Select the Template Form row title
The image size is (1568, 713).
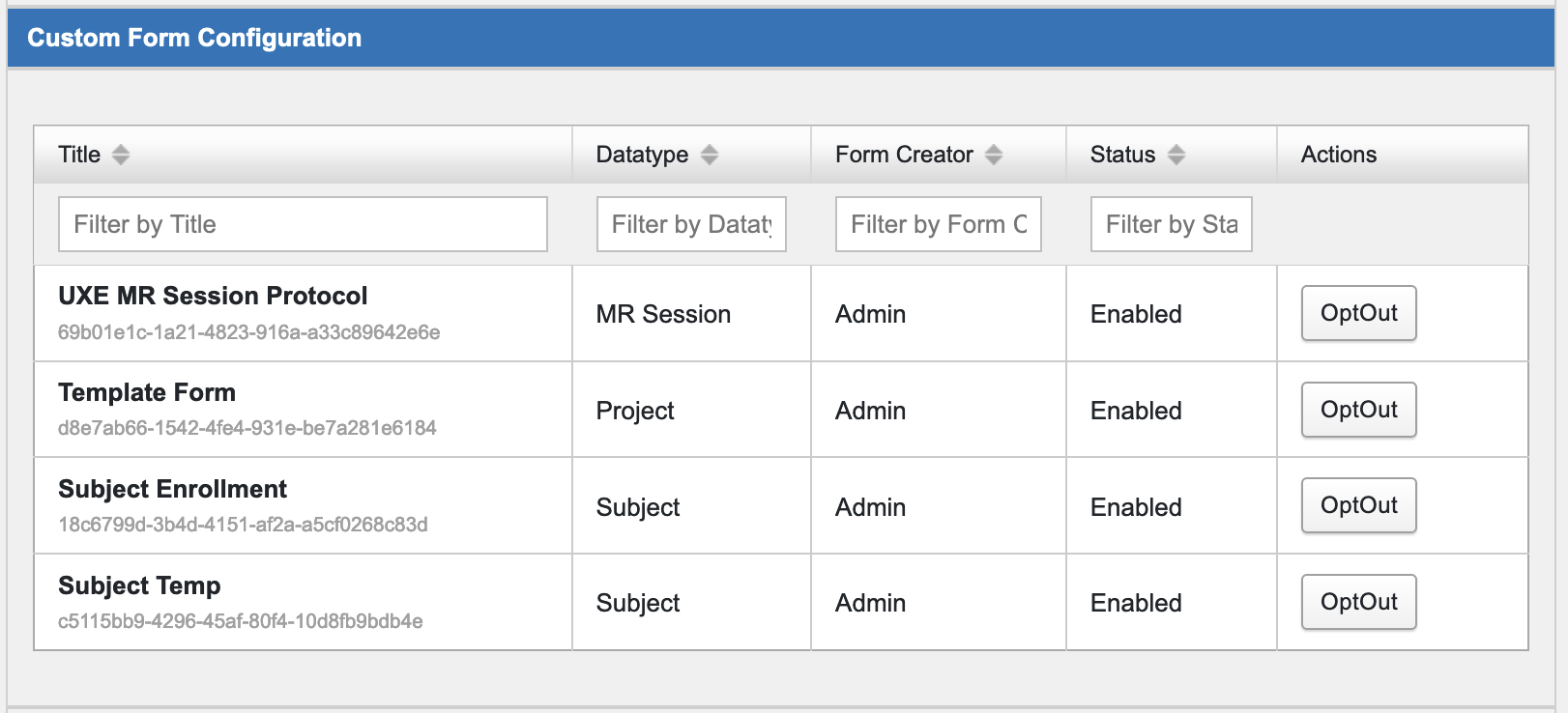coord(146,393)
